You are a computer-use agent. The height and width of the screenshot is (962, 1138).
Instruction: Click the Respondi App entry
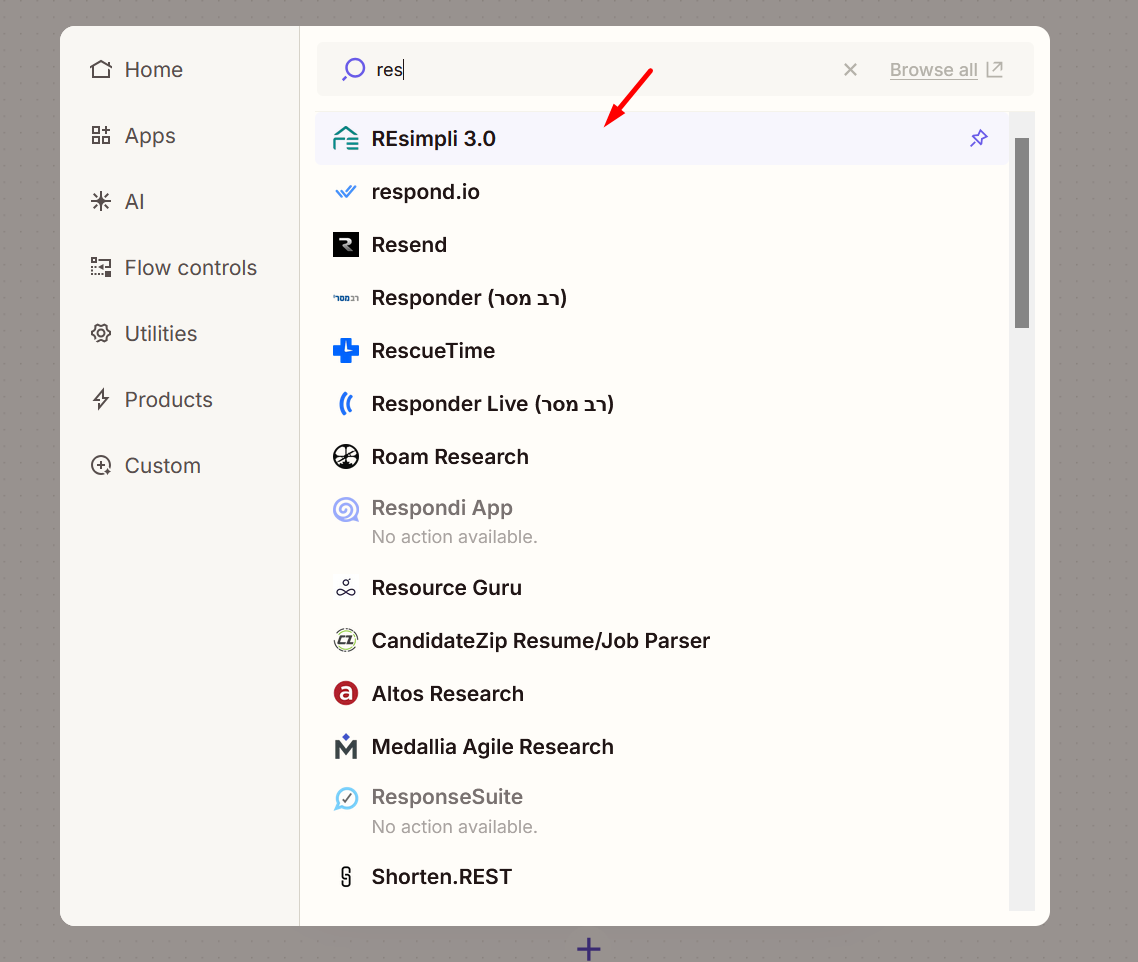tap(661, 522)
